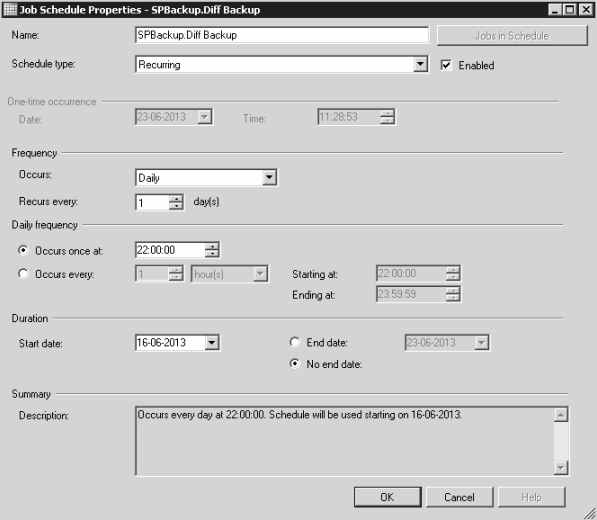Open the Occurs frequency dropdown
This screenshot has width=597, height=520.
click(x=269, y=177)
